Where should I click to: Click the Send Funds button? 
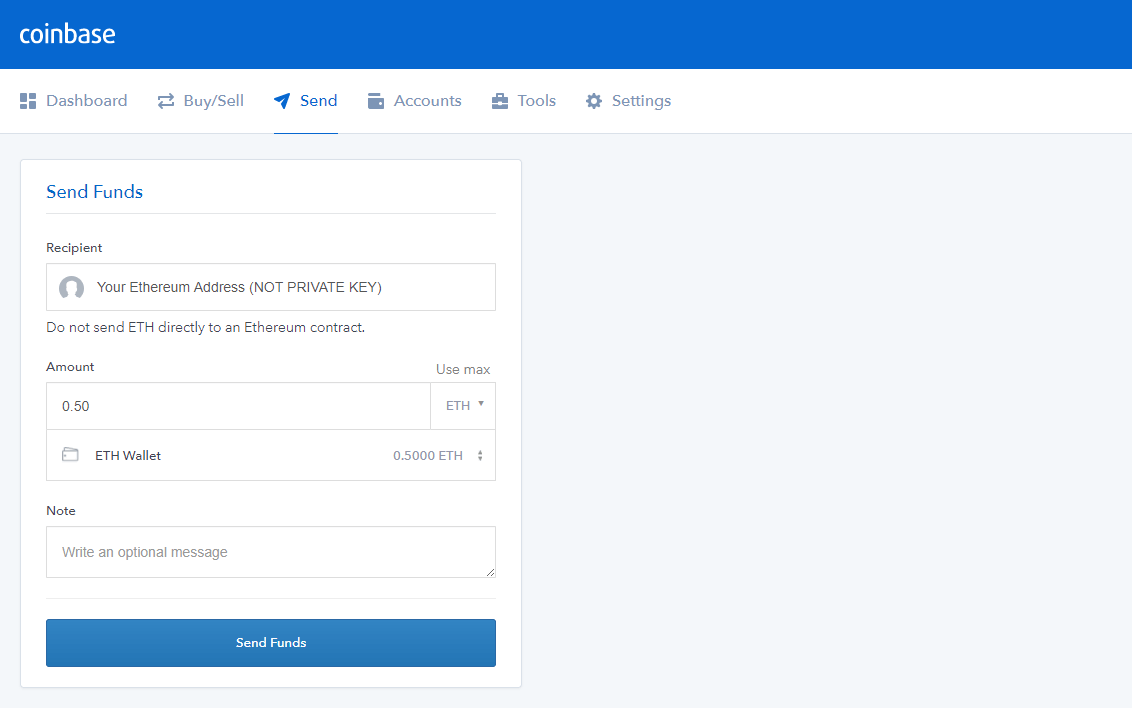pos(271,642)
